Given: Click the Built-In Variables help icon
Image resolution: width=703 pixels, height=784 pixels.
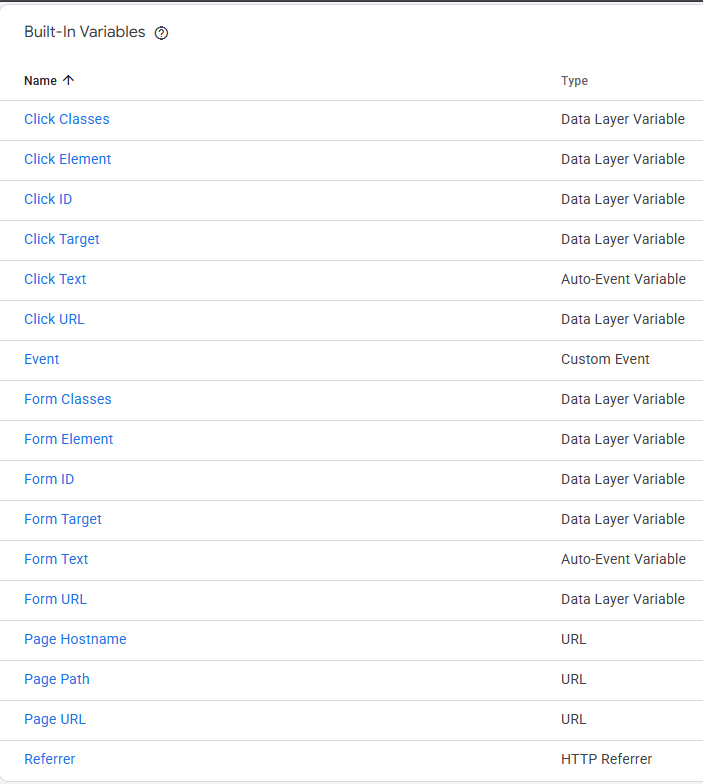Looking at the screenshot, I should [162, 33].
